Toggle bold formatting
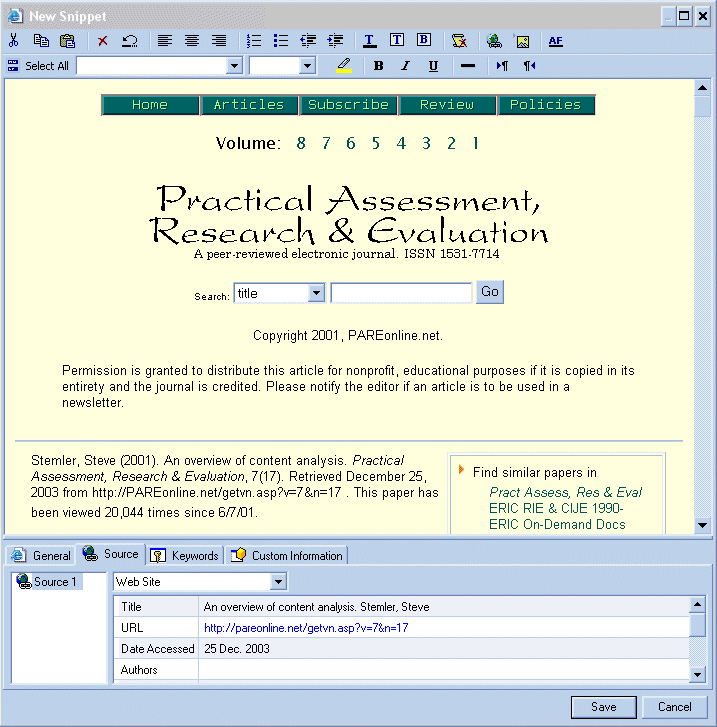 point(378,66)
